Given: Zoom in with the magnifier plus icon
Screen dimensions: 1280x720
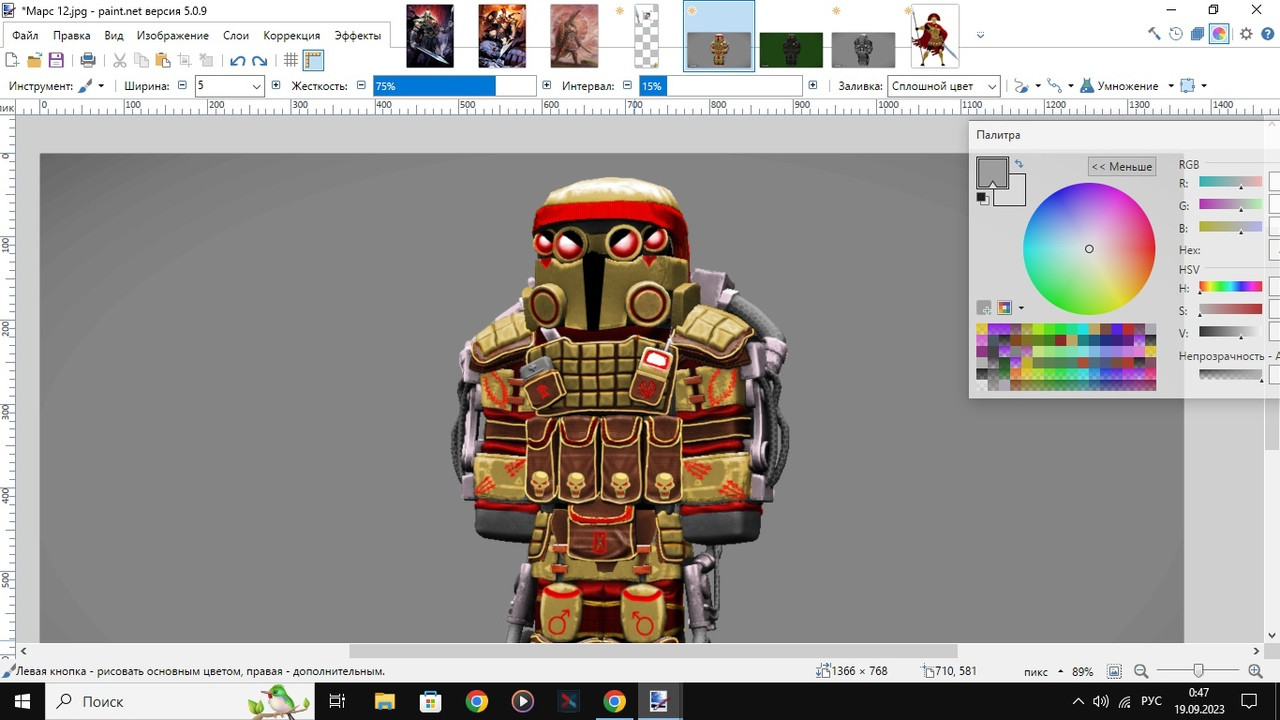Looking at the screenshot, I should (1256, 672).
